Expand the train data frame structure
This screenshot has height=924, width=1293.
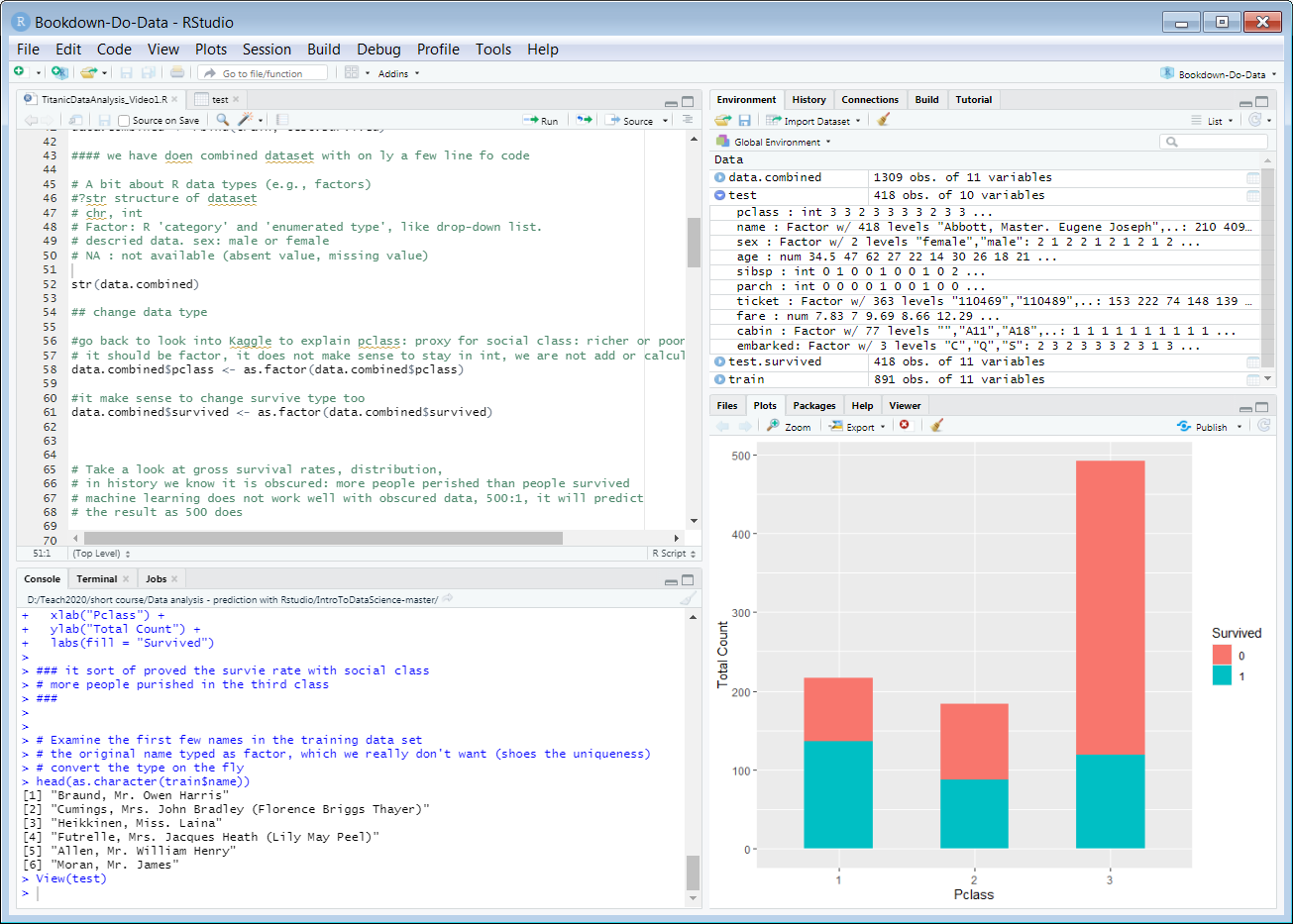click(720, 380)
